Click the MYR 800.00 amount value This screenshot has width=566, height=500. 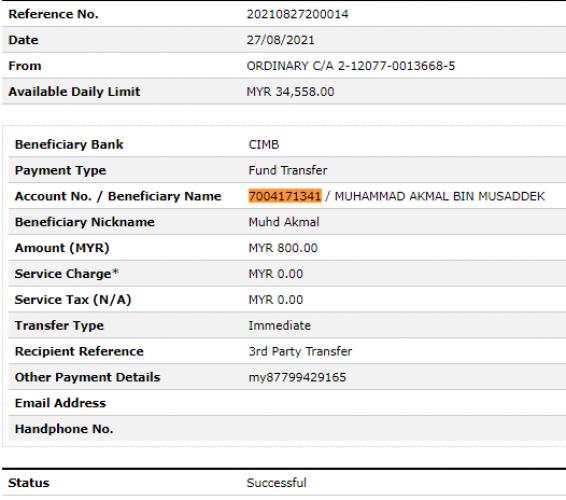tap(283, 248)
